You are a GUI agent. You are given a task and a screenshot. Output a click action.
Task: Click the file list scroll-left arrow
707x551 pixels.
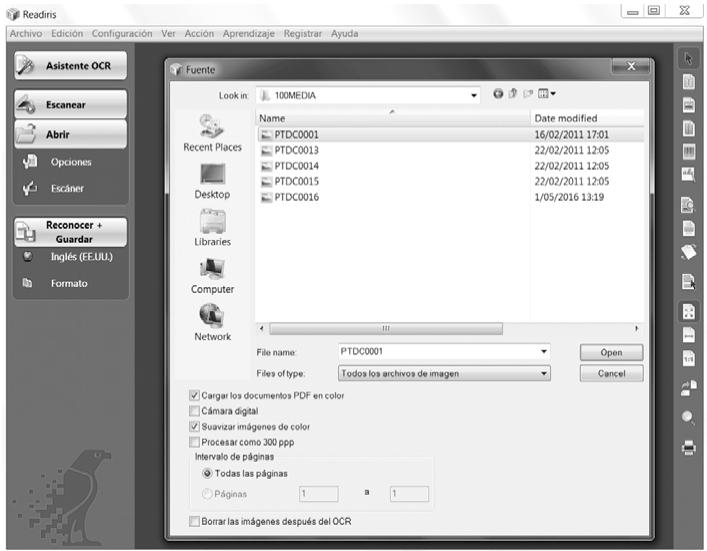[262, 329]
